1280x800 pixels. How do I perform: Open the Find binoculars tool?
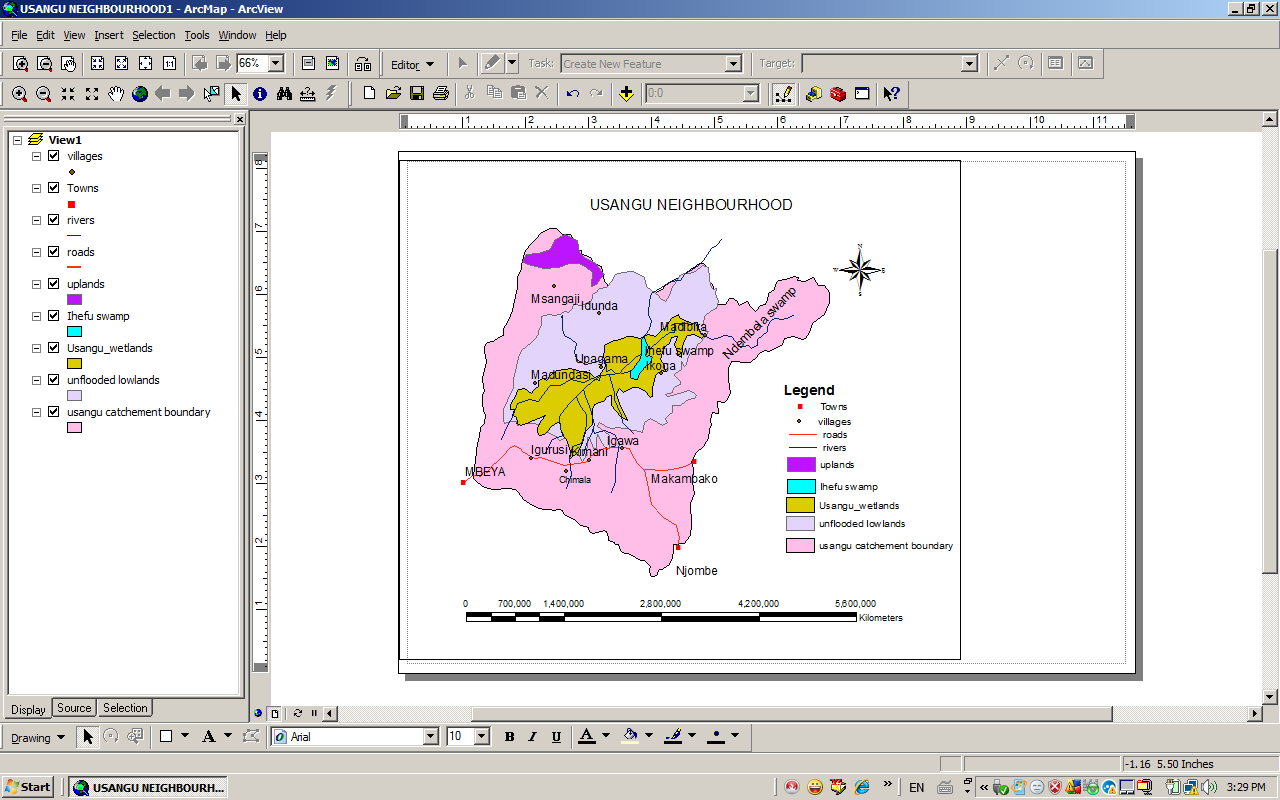[284, 94]
